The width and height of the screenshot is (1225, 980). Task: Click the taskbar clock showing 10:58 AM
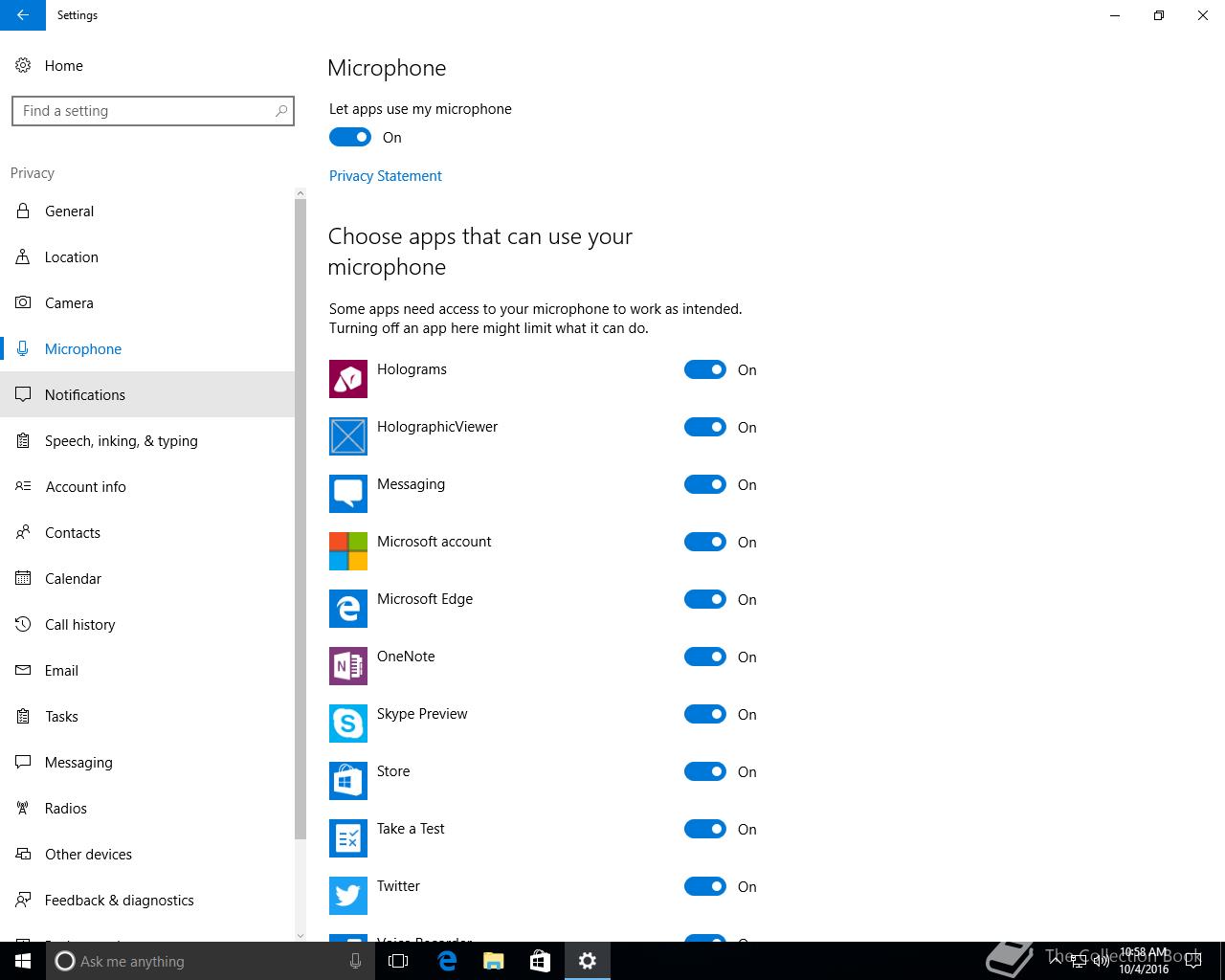coord(1145,961)
